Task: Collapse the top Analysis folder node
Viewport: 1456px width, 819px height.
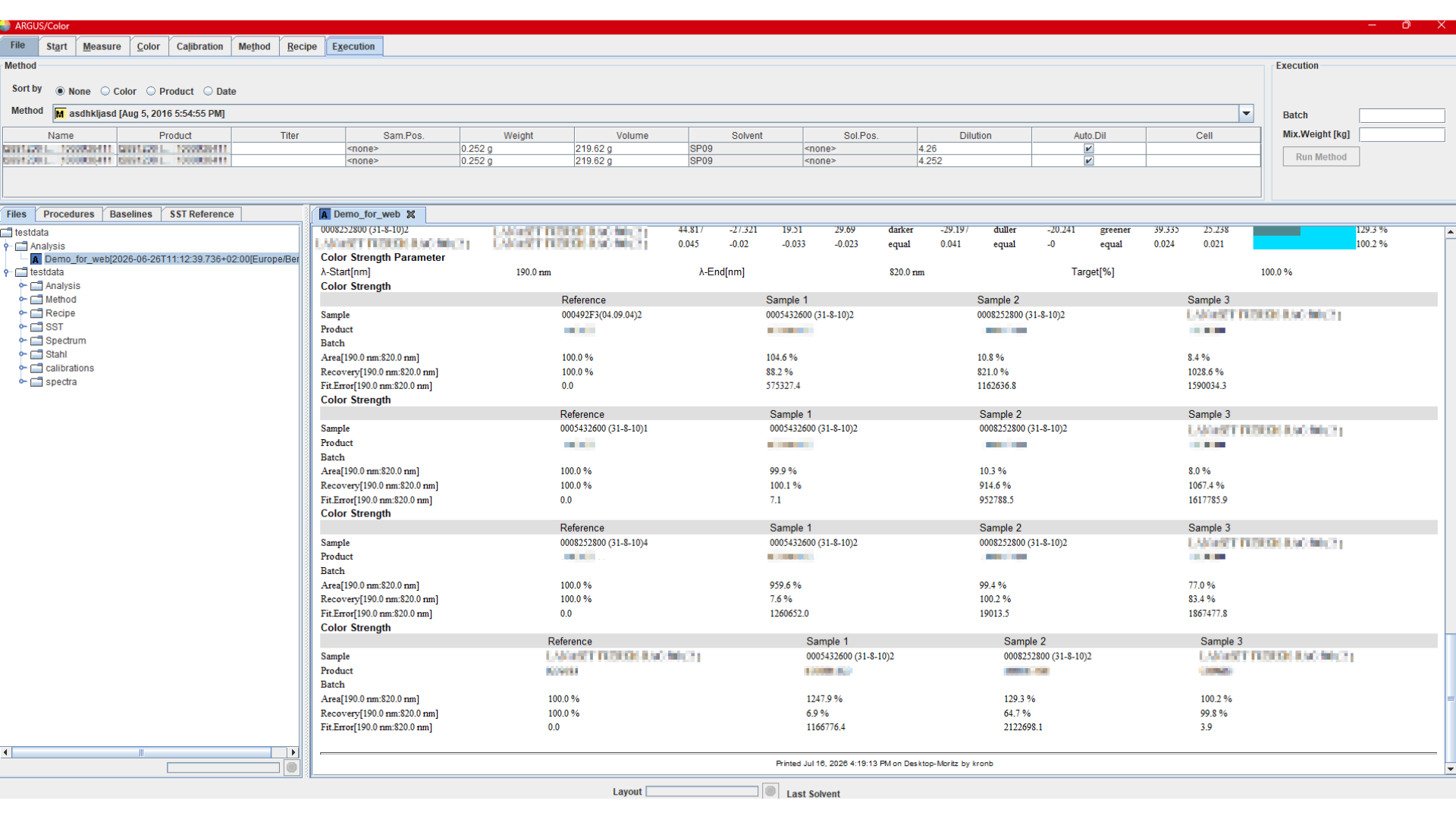Action: (7, 246)
